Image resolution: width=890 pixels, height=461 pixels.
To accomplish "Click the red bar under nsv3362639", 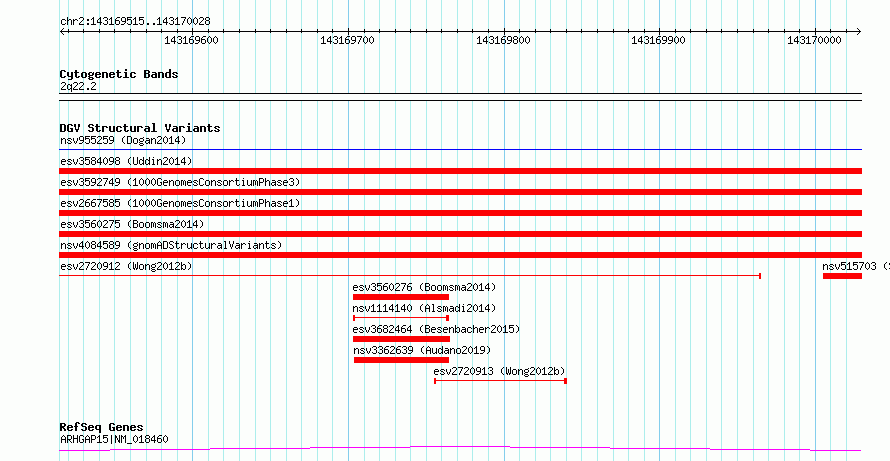I will click(401, 360).
